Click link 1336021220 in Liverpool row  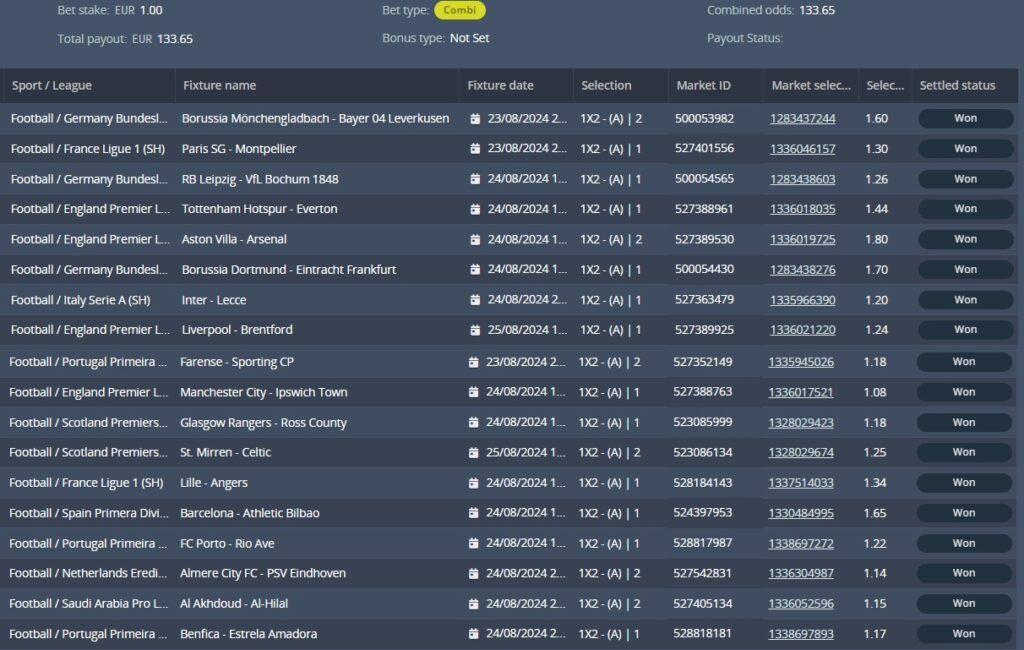coord(803,330)
